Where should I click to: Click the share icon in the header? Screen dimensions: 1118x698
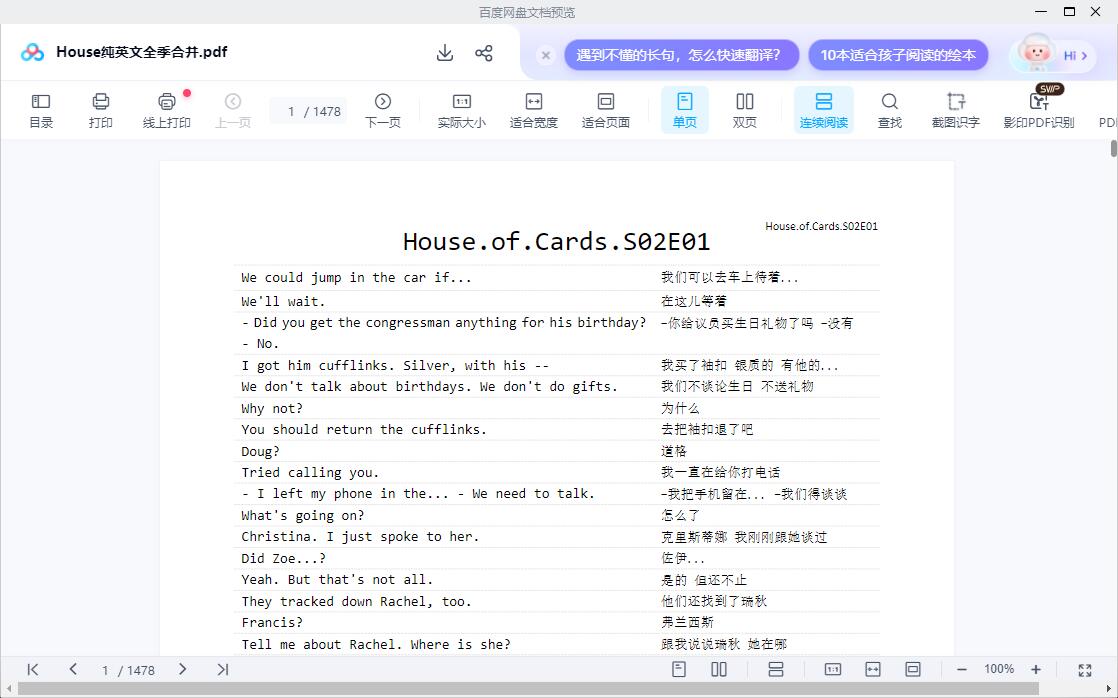pyautogui.click(x=484, y=53)
